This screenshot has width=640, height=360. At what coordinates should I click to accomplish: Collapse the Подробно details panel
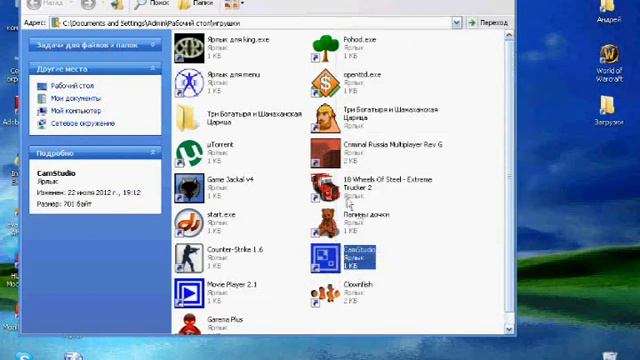tap(153, 153)
